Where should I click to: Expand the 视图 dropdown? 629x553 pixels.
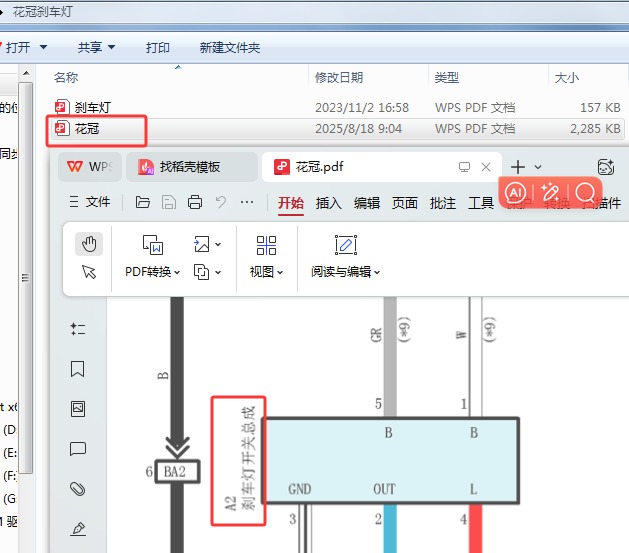point(280,273)
